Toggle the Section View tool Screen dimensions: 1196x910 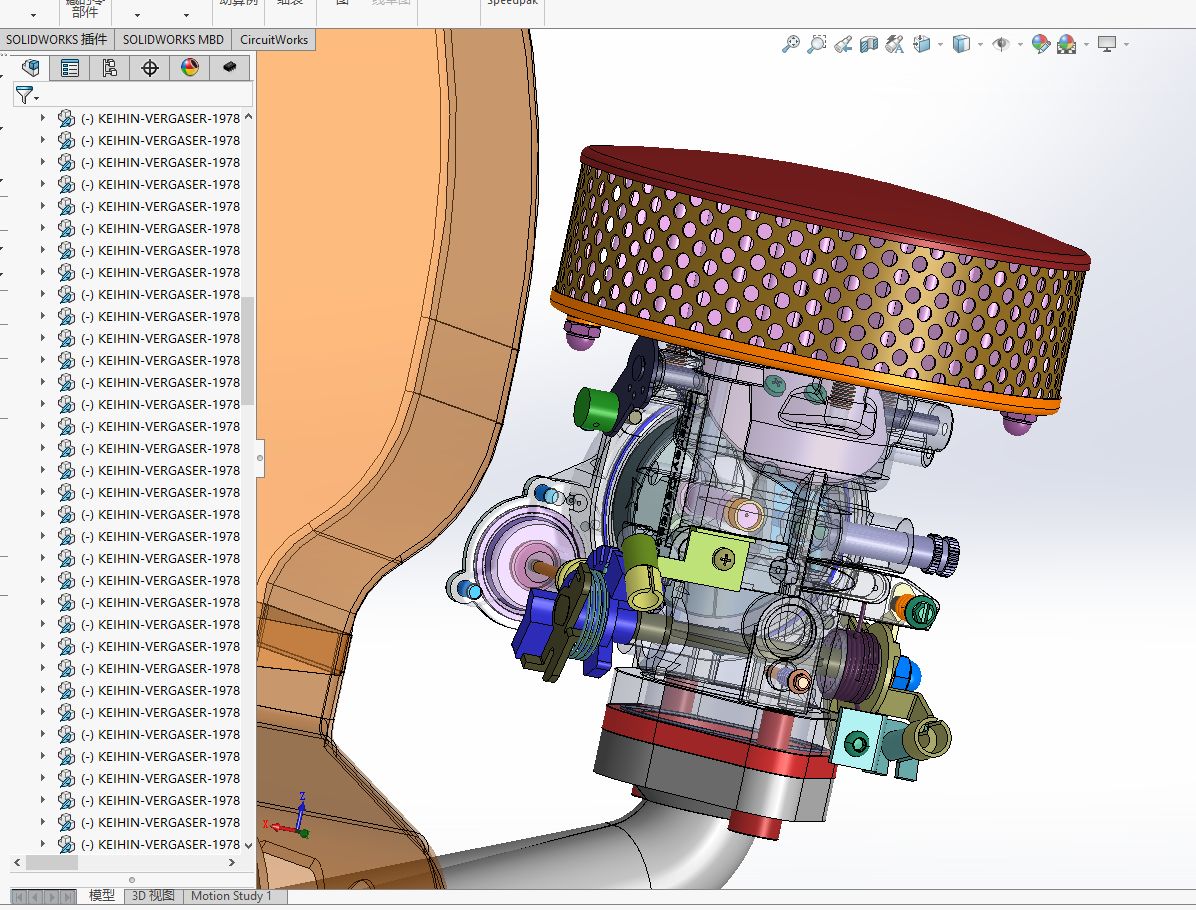tap(869, 44)
